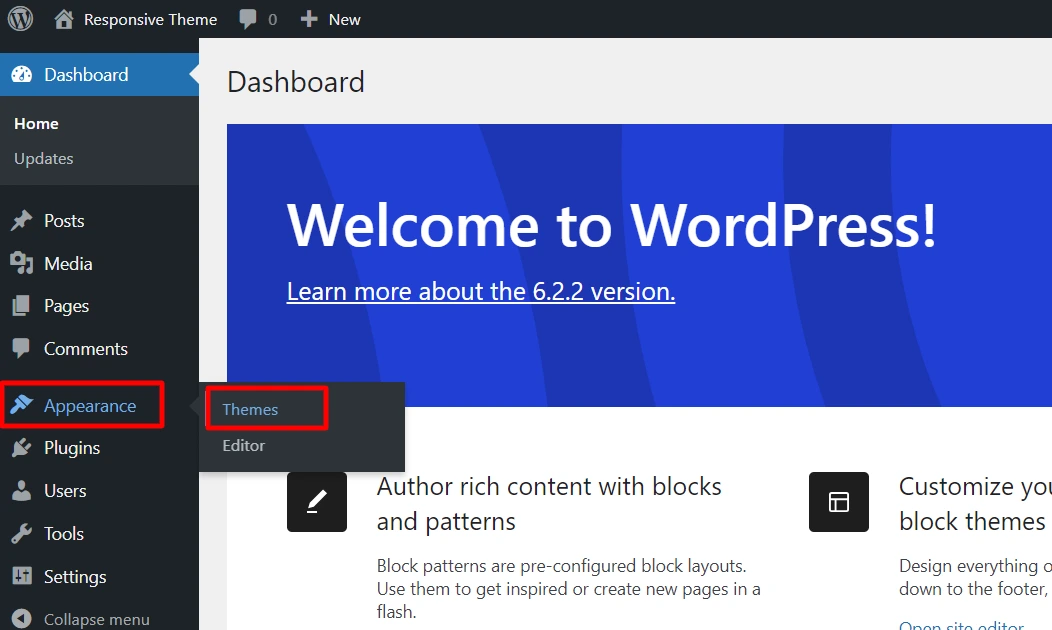Open comments bubble icon in admin bar

(x=248, y=19)
